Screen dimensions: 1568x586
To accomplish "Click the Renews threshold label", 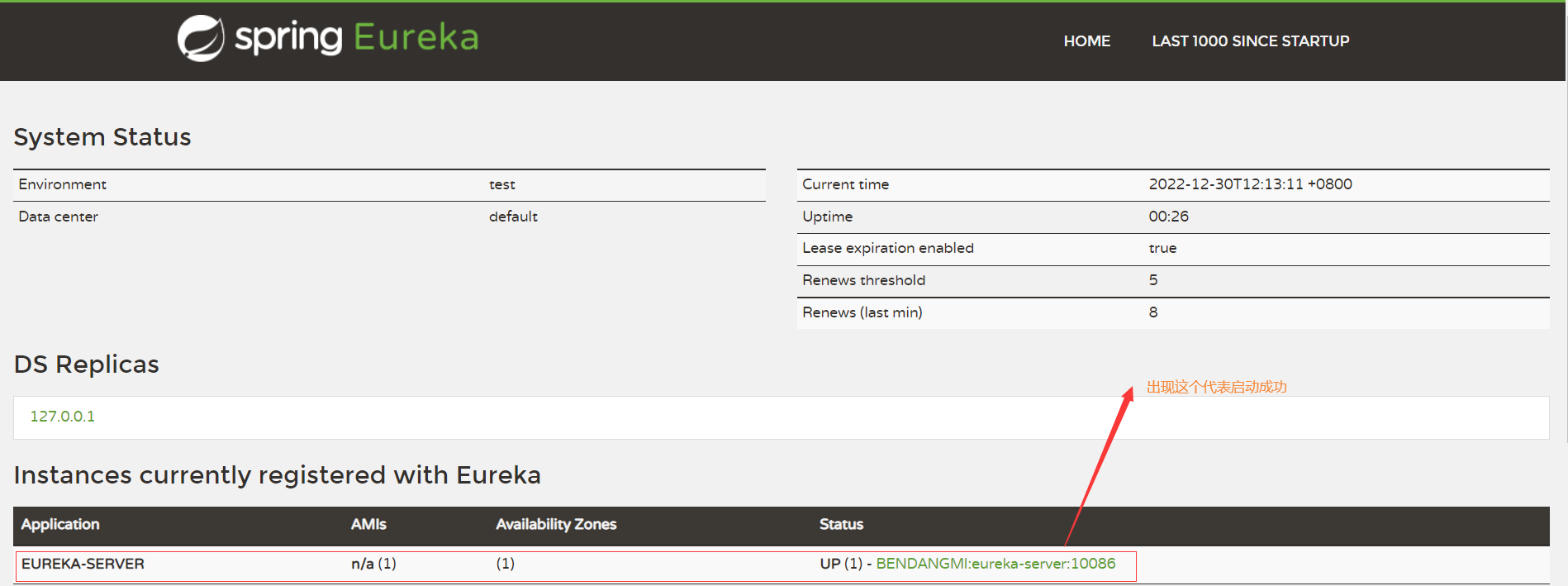I will [864, 280].
